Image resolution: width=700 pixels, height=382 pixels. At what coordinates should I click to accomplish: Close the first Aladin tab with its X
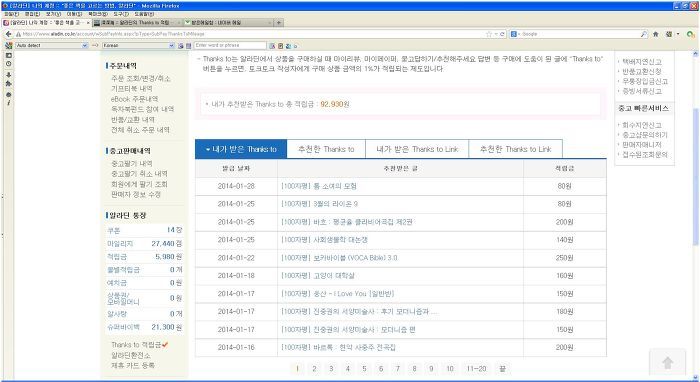pyautogui.click(x=88, y=22)
